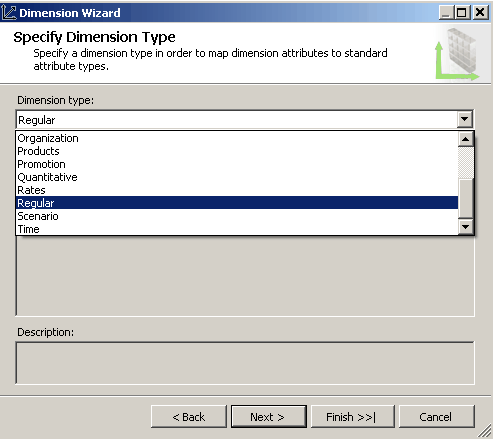493x439 pixels.
Task: Click the Next button
Action: [x=269, y=417]
